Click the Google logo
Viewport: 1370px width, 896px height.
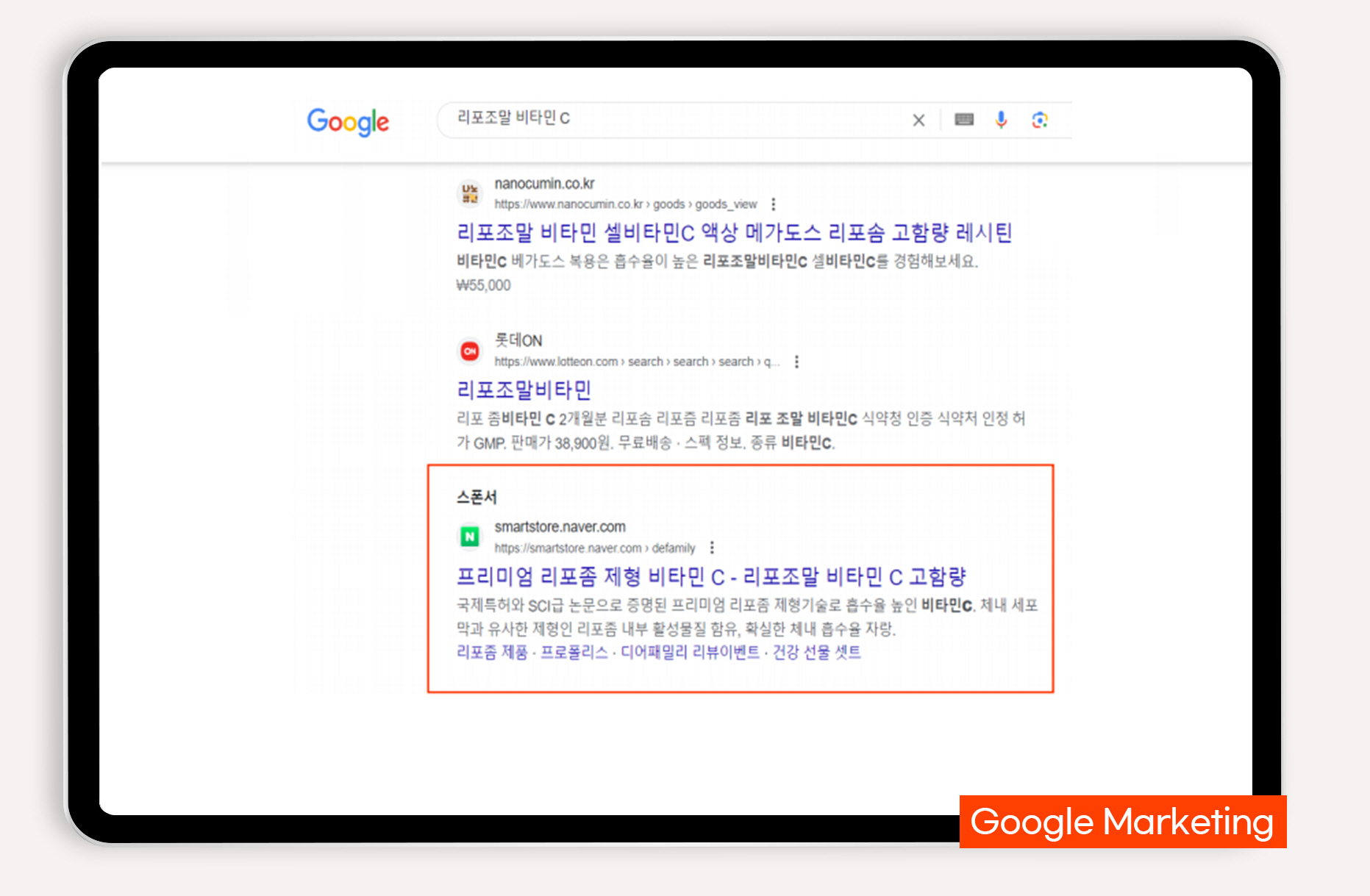348,122
